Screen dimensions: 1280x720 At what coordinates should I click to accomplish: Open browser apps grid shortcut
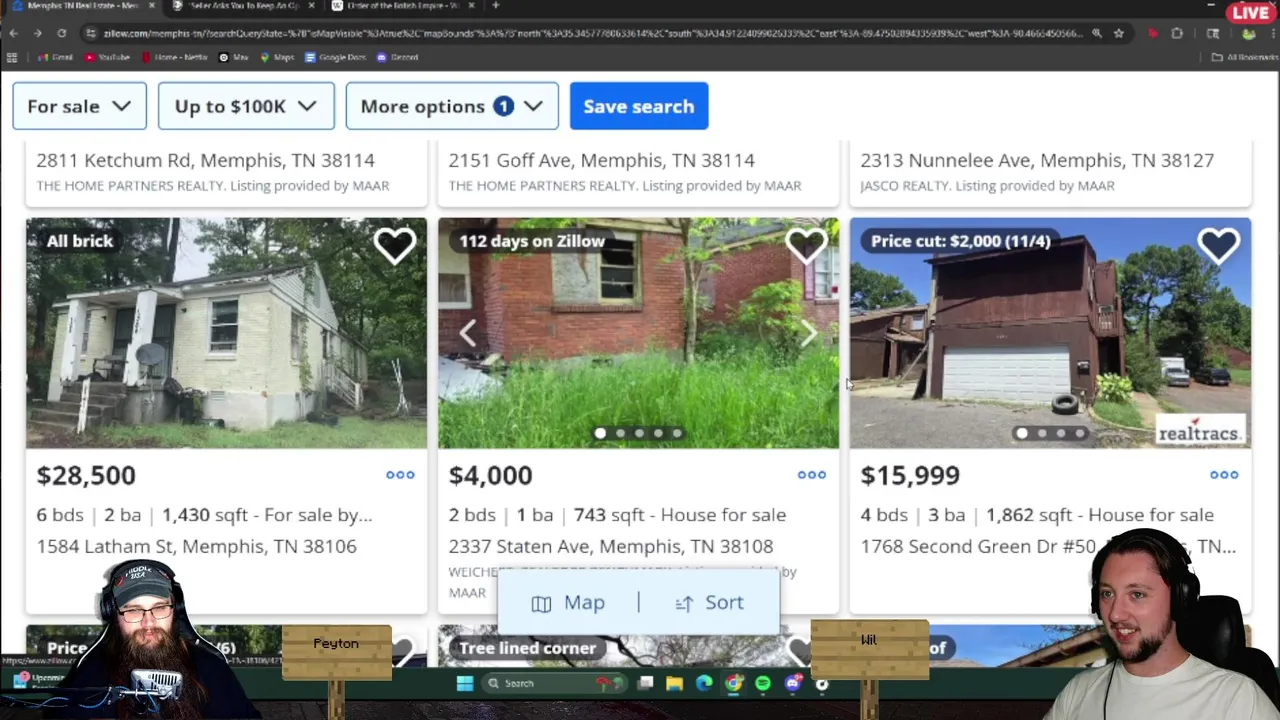tap(12, 57)
